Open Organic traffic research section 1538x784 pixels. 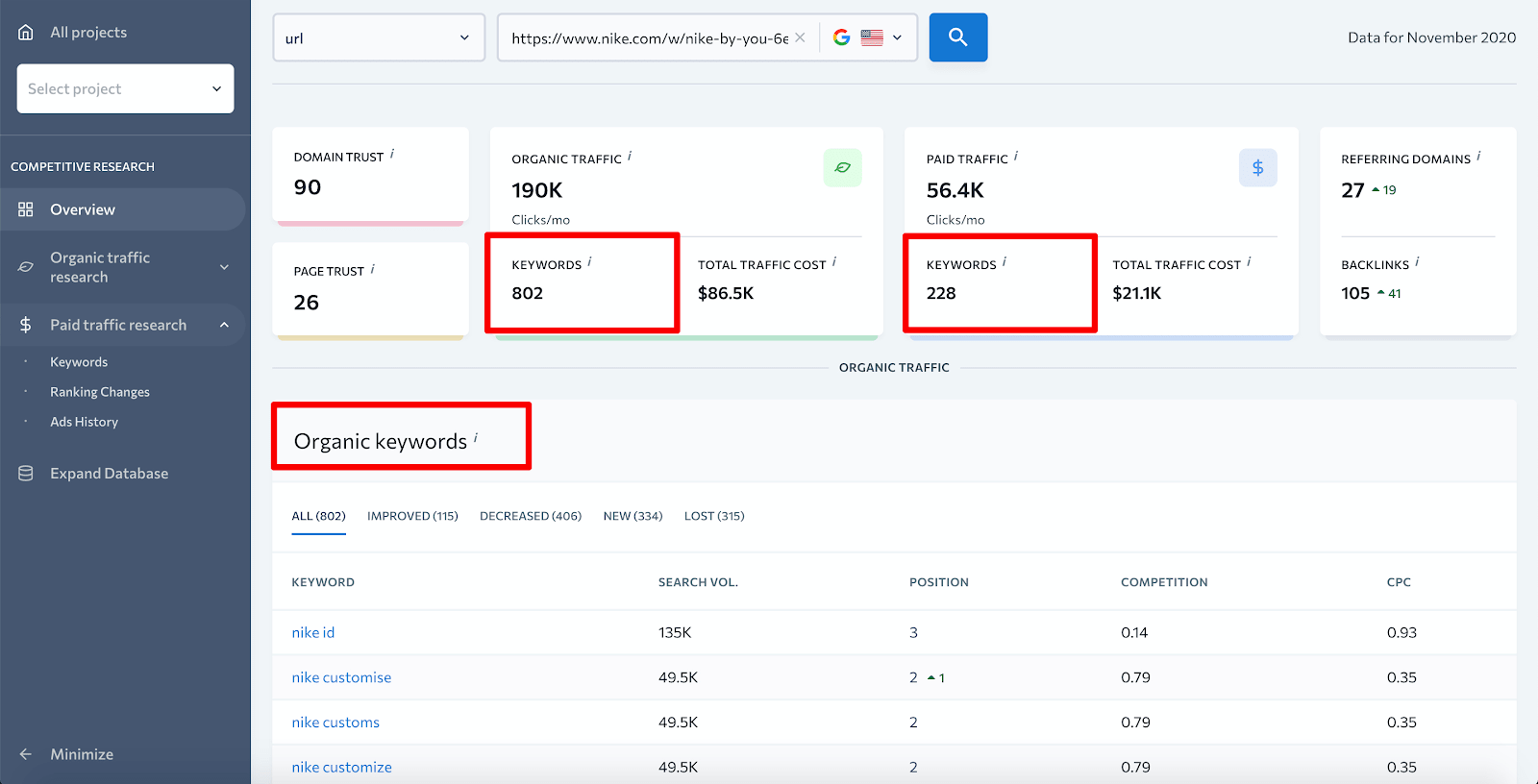[100, 267]
